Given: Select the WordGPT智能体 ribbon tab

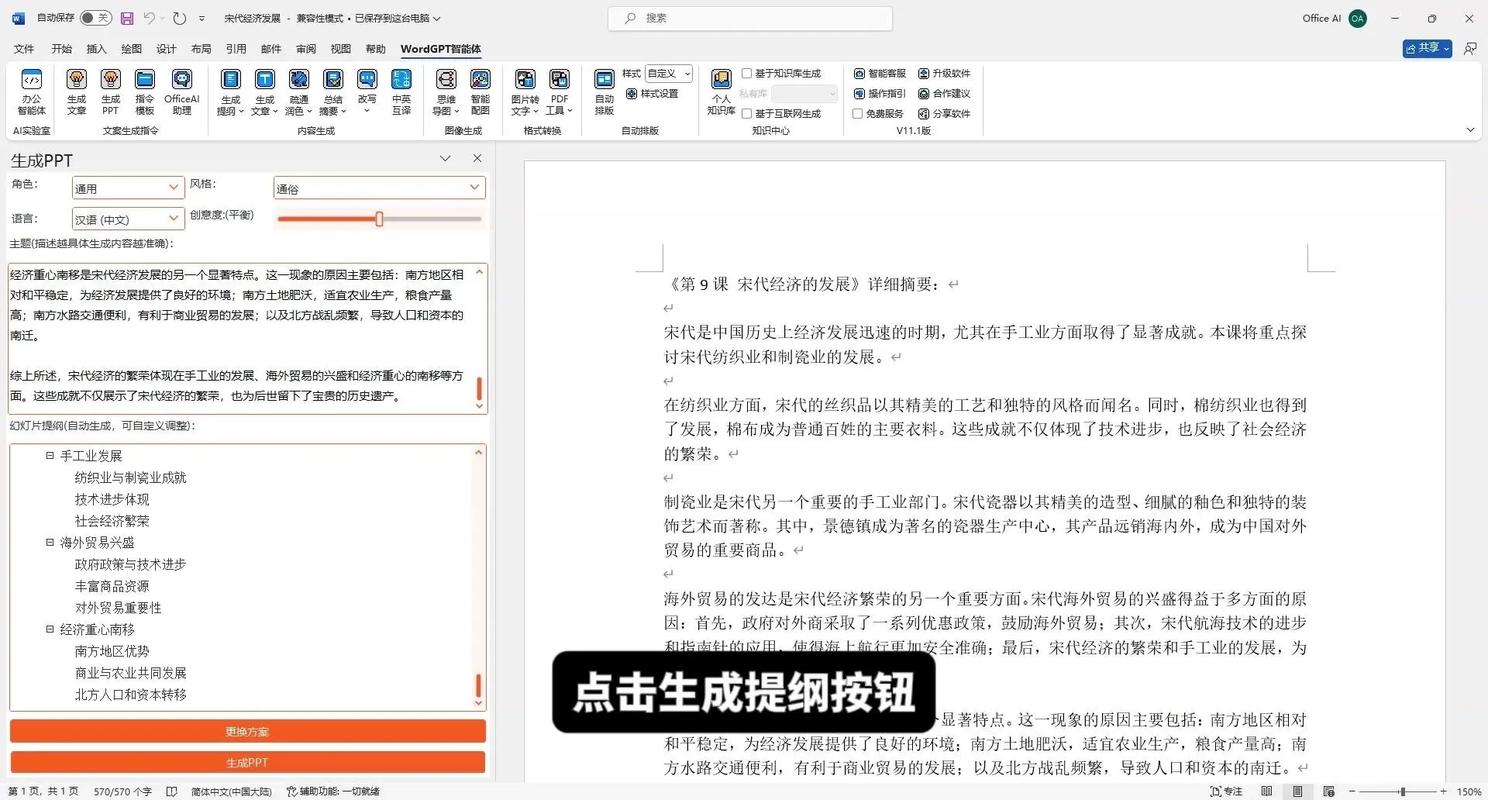Looking at the screenshot, I should click(440, 49).
